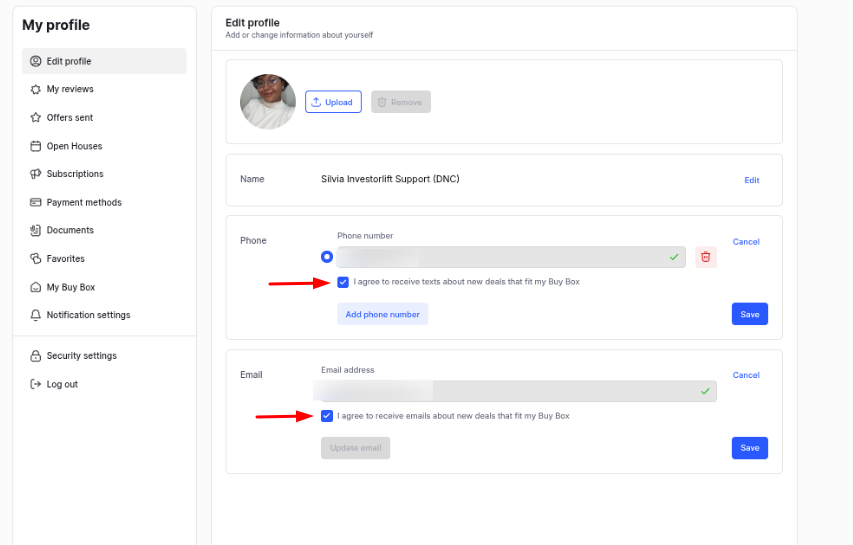Click the Log out arrow icon
The width and height of the screenshot is (853, 545).
point(35,384)
